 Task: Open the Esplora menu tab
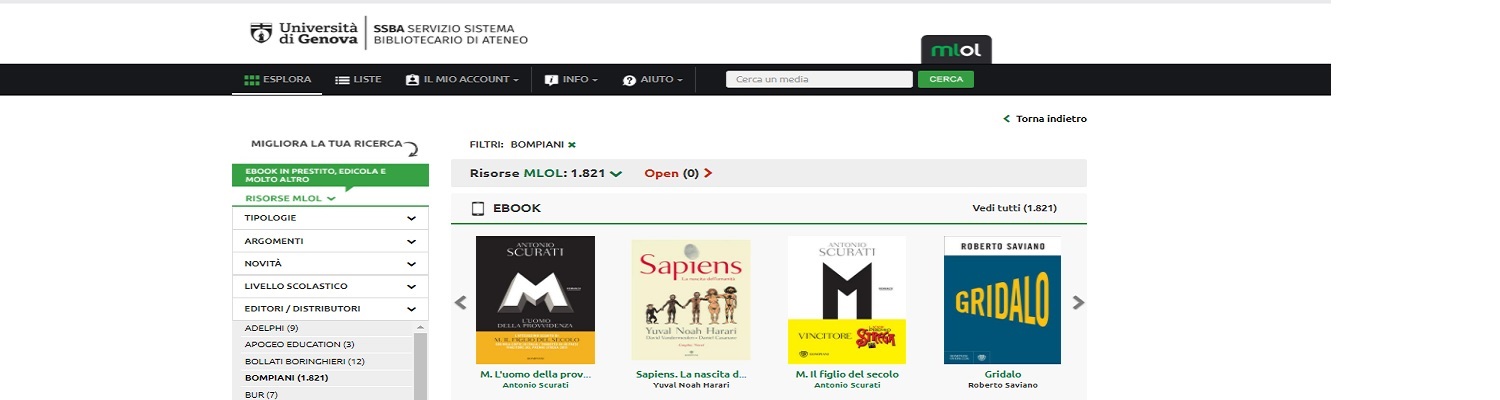coord(277,79)
